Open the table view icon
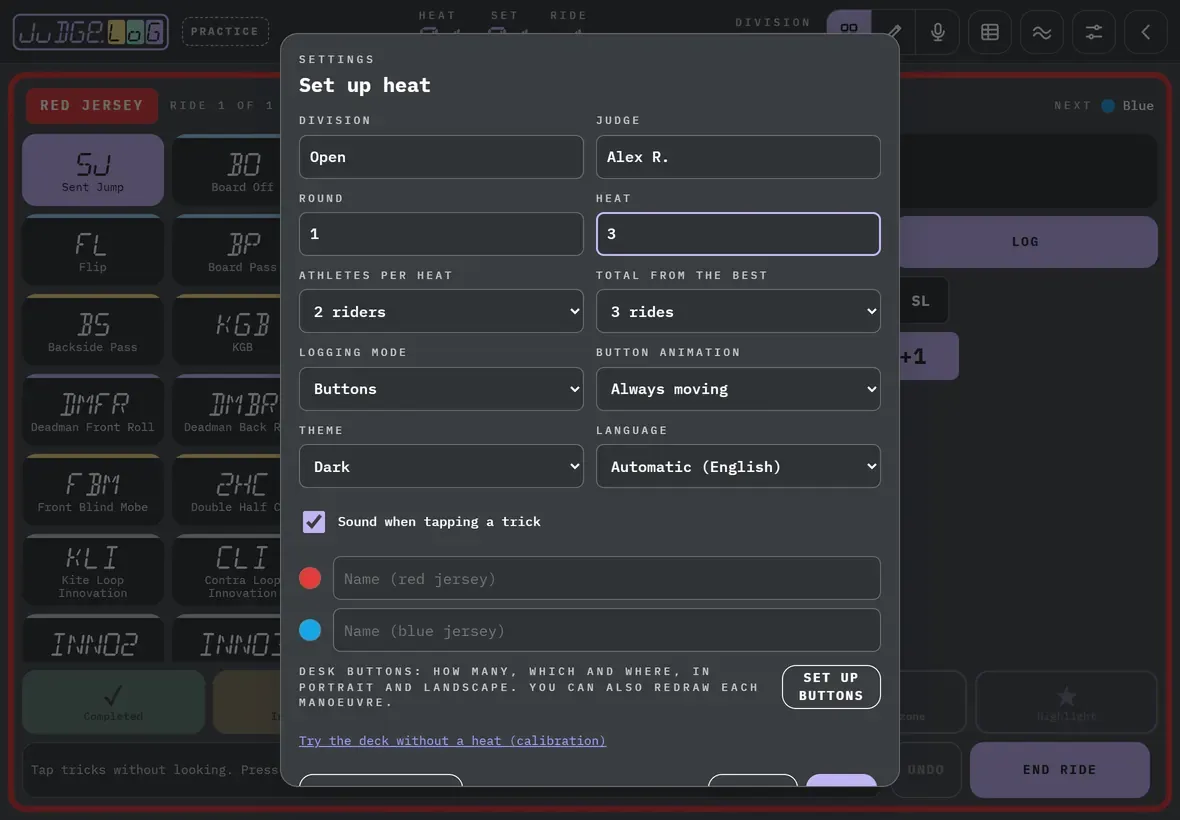The image size is (1180, 820). point(990,32)
